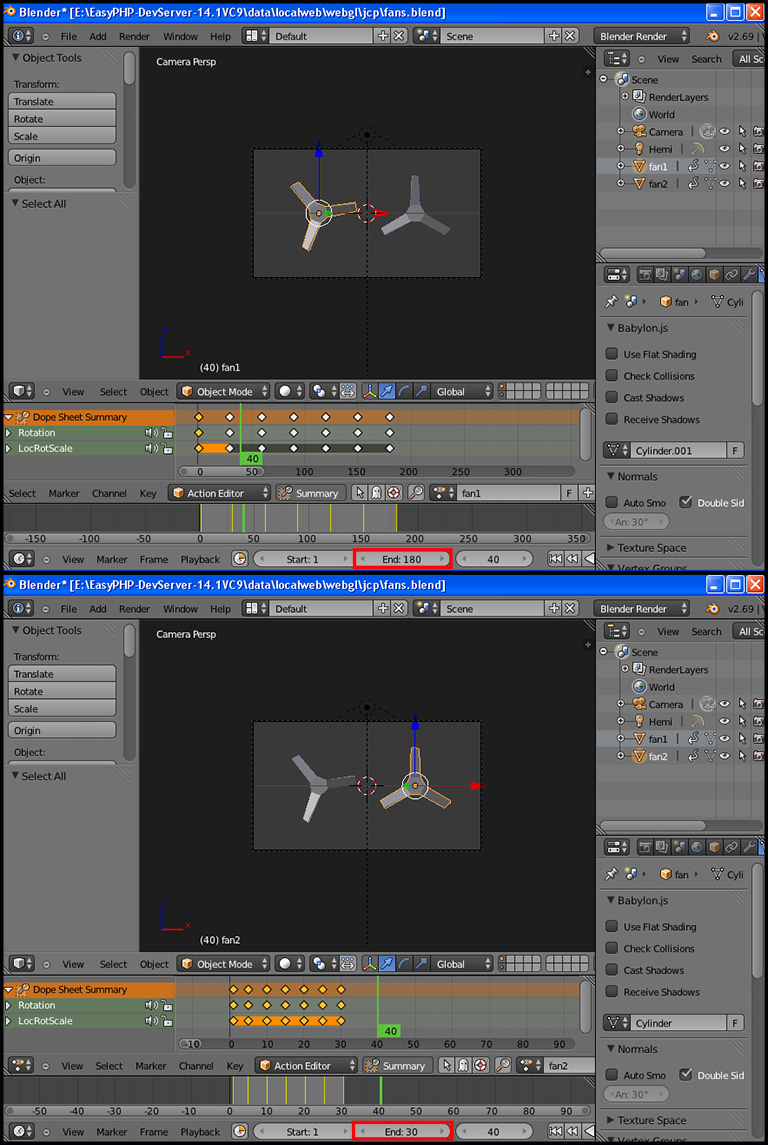The height and width of the screenshot is (1145, 768).
Task: Click Origin button in bottom window
Action: click(63, 730)
